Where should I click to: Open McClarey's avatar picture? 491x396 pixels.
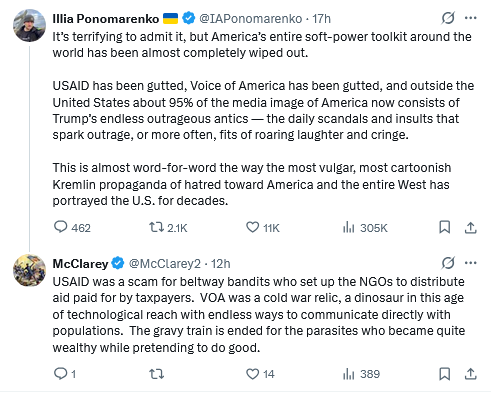[29, 270]
